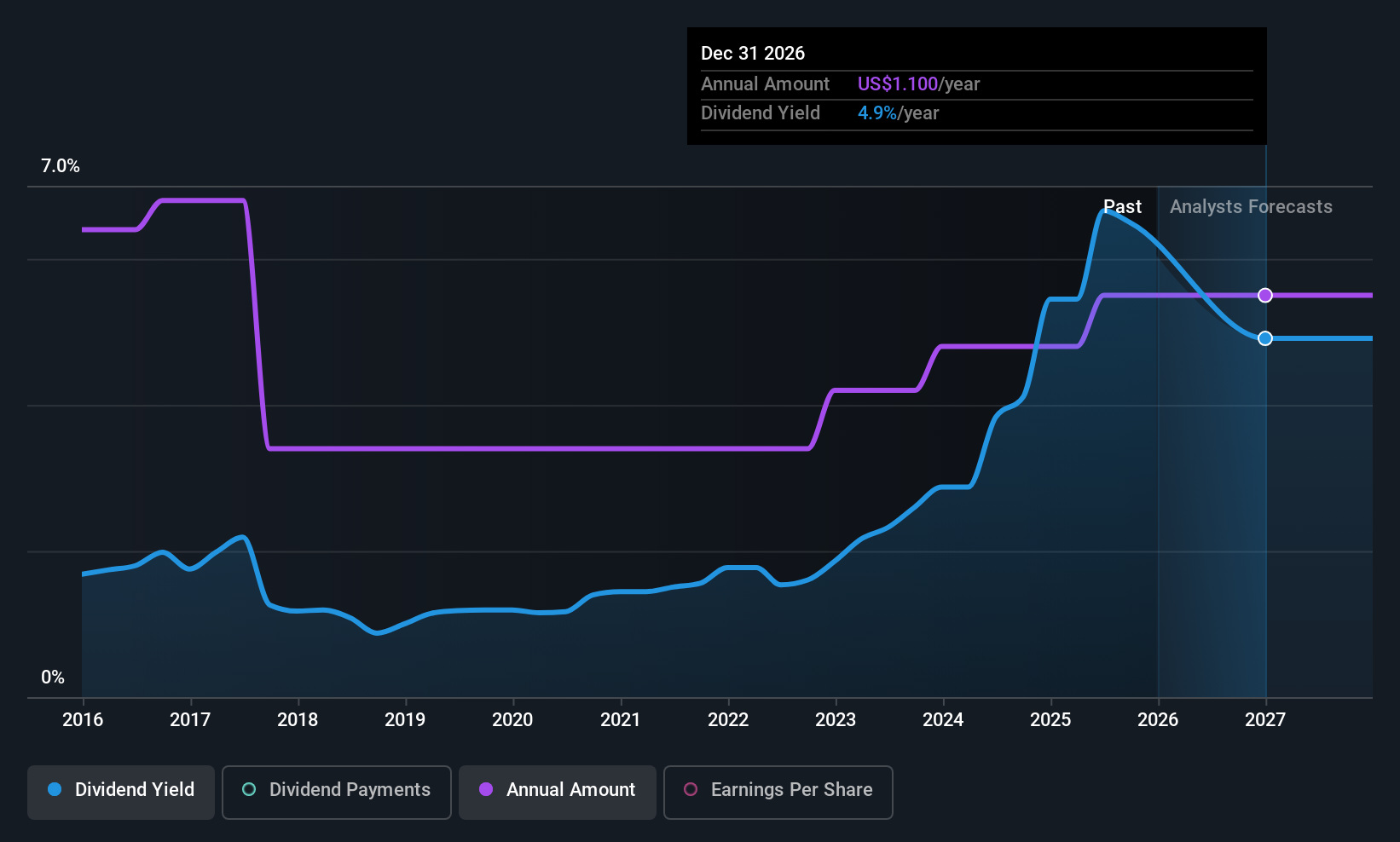Select the 2026 x-axis label

click(1158, 720)
